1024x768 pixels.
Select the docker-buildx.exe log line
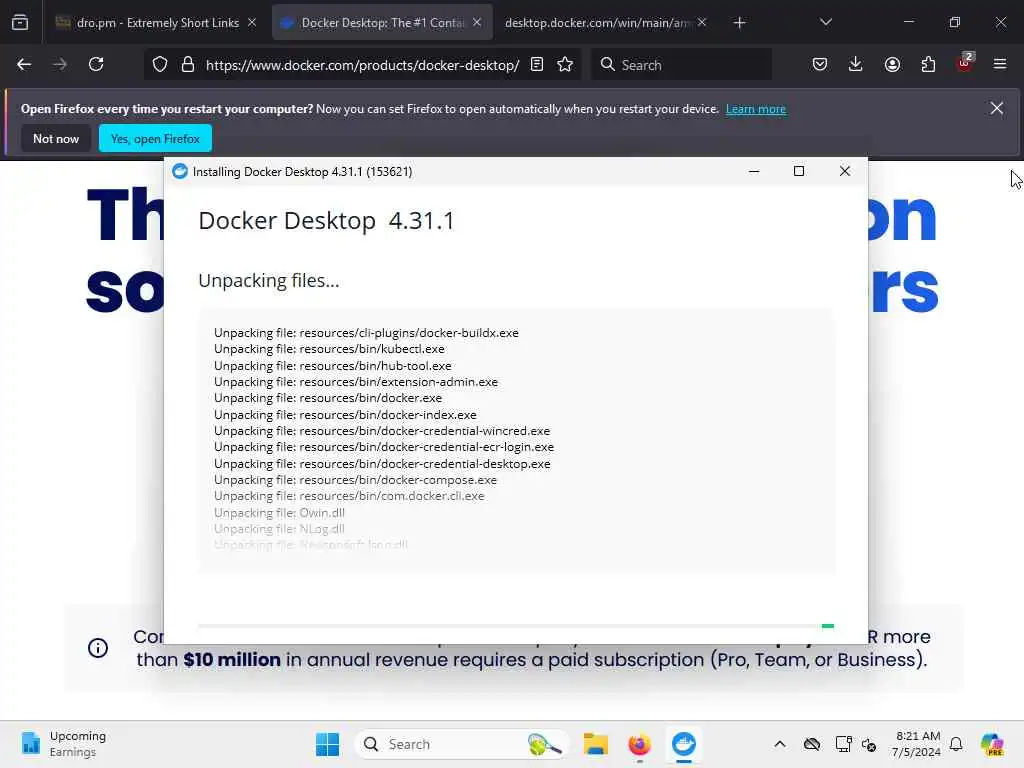366,332
